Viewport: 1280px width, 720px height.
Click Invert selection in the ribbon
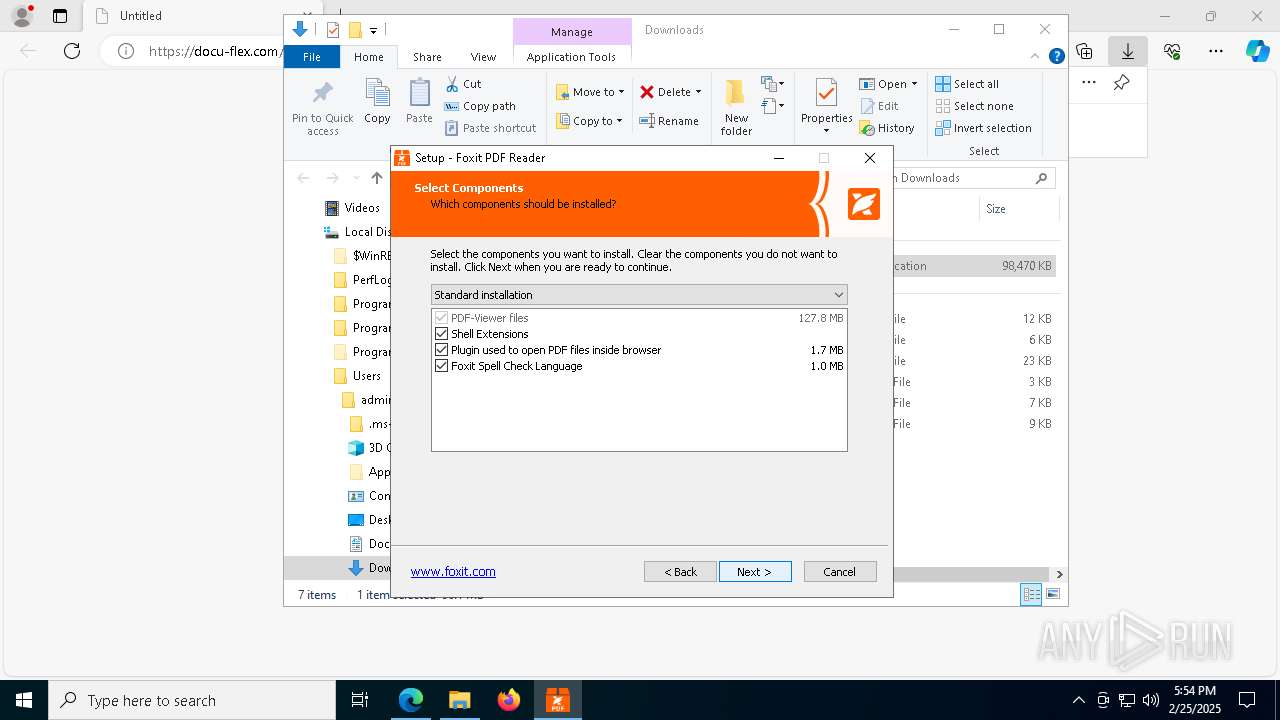(983, 128)
